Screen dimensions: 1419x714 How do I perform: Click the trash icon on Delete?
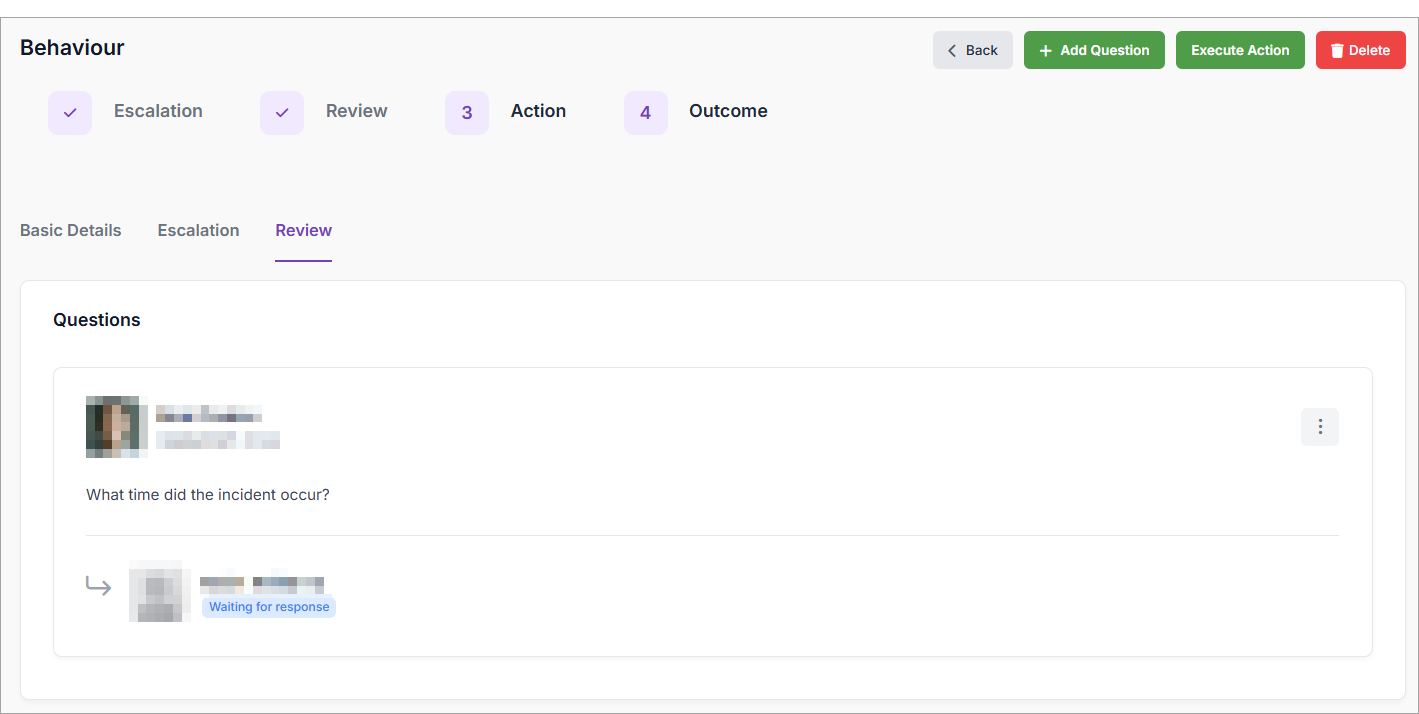click(x=1337, y=51)
